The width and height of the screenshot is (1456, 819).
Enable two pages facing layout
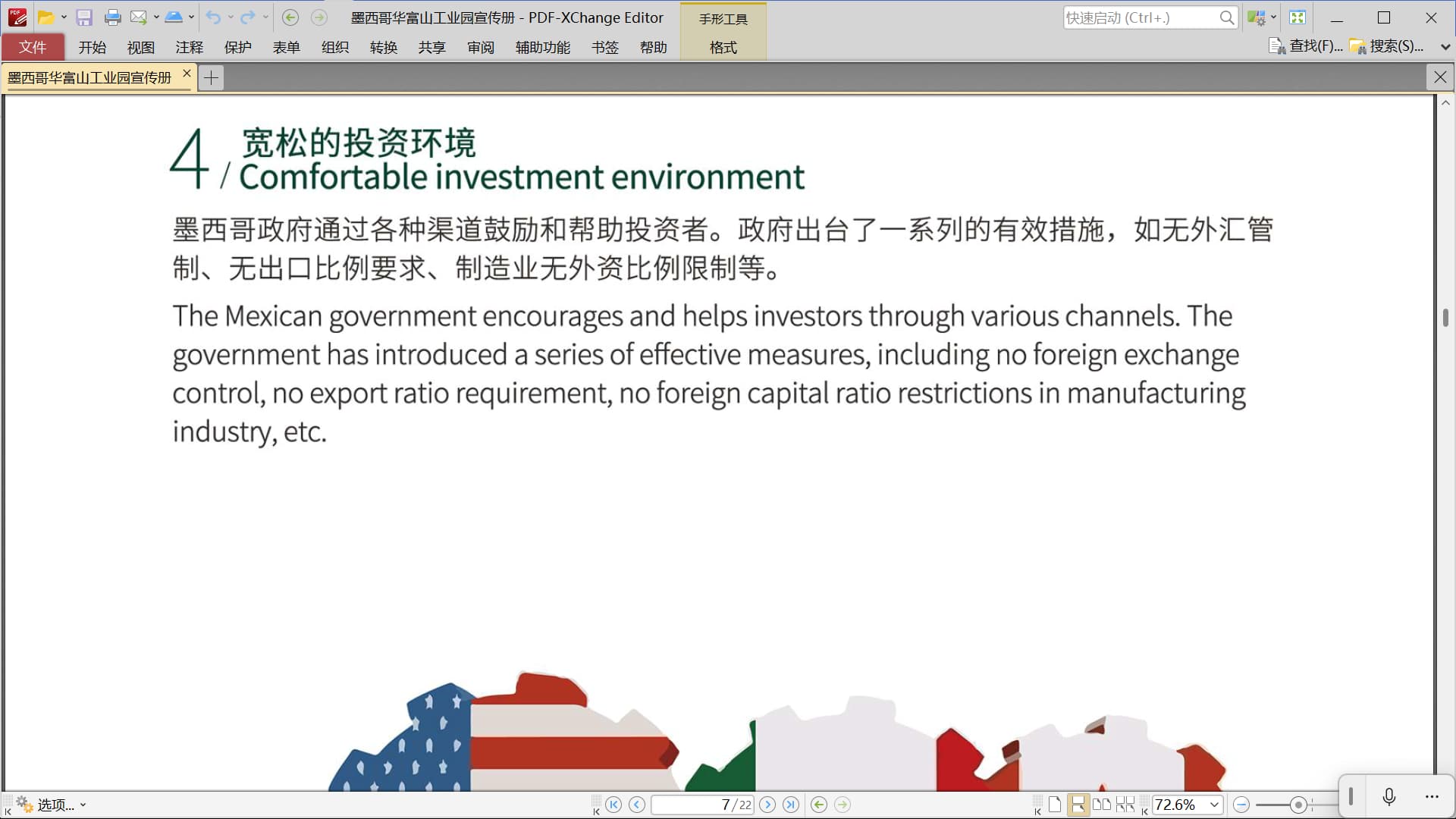(1101, 805)
